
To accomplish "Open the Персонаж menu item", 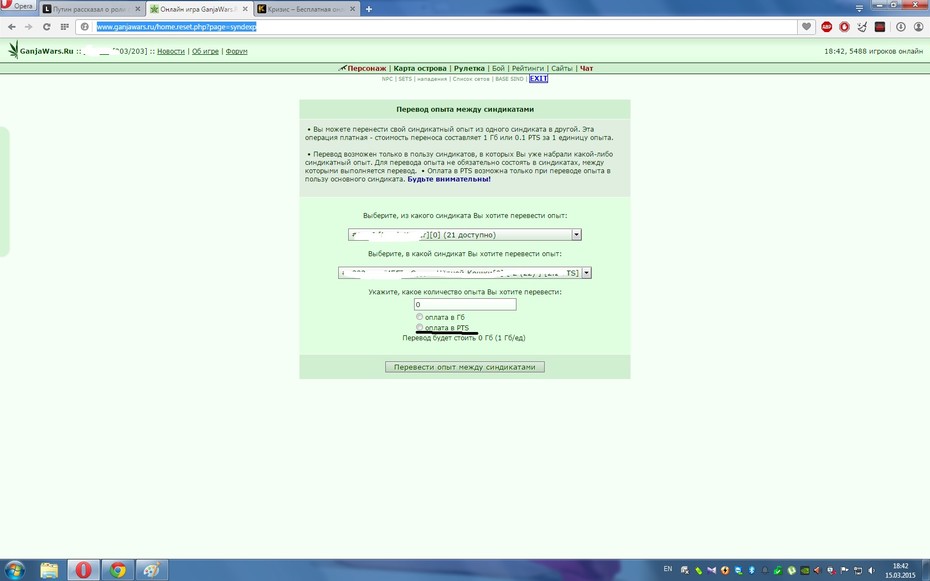I will (367, 68).
